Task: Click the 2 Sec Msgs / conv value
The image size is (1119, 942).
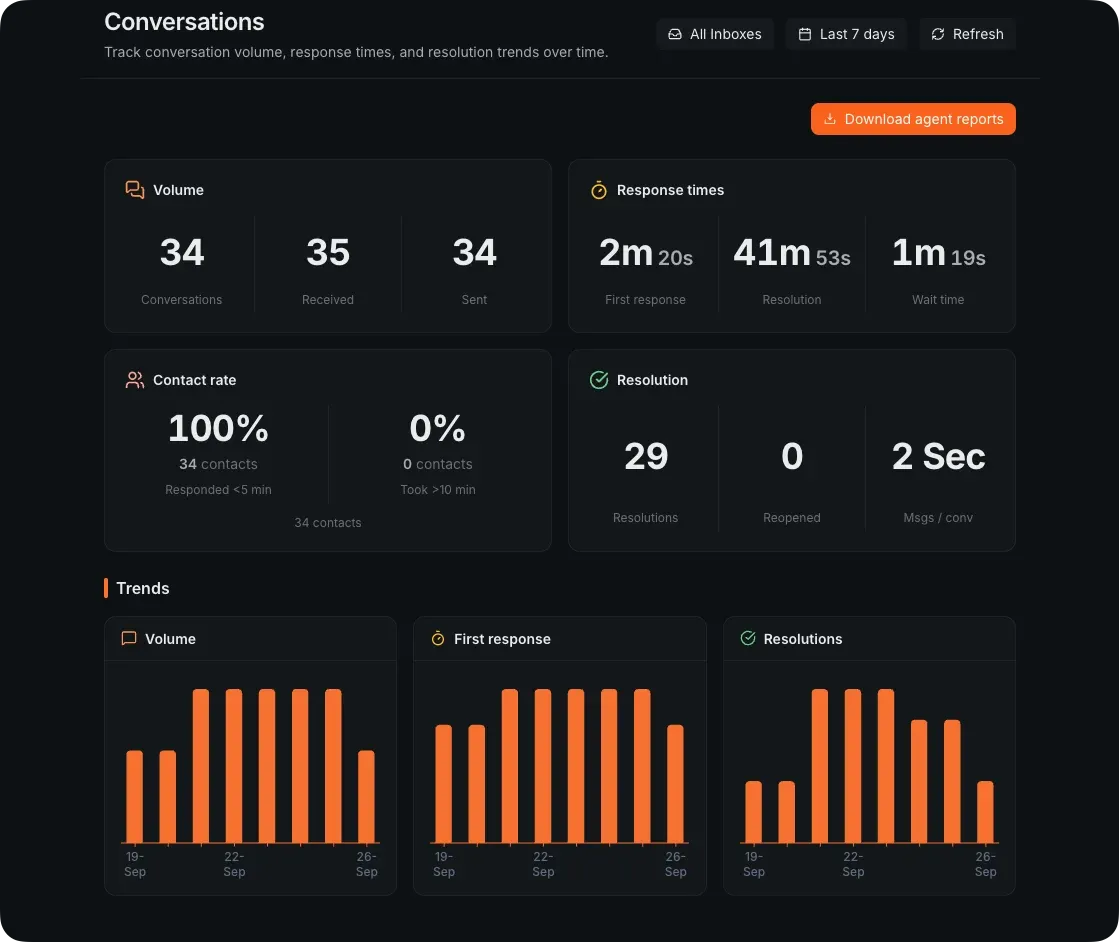Action: pos(938,456)
